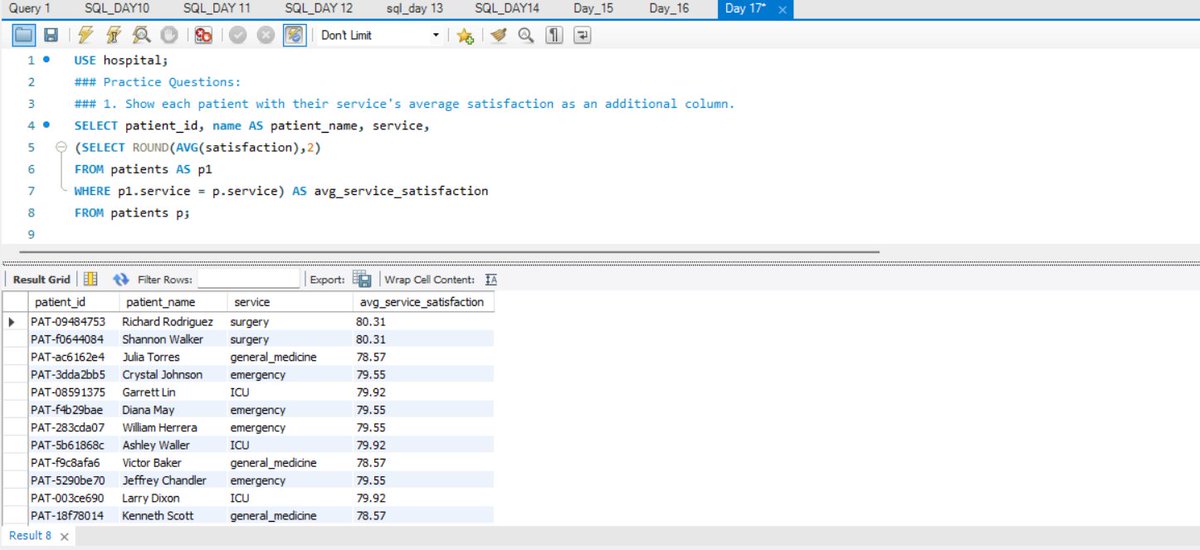Select cell PAT-09484753

74,322
